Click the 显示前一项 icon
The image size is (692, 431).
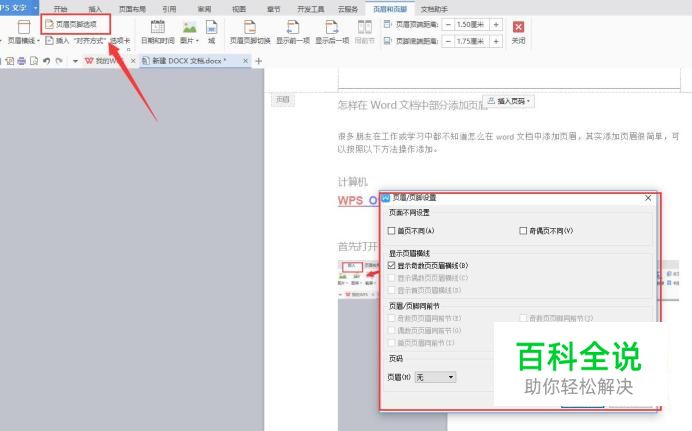coord(293,27)
